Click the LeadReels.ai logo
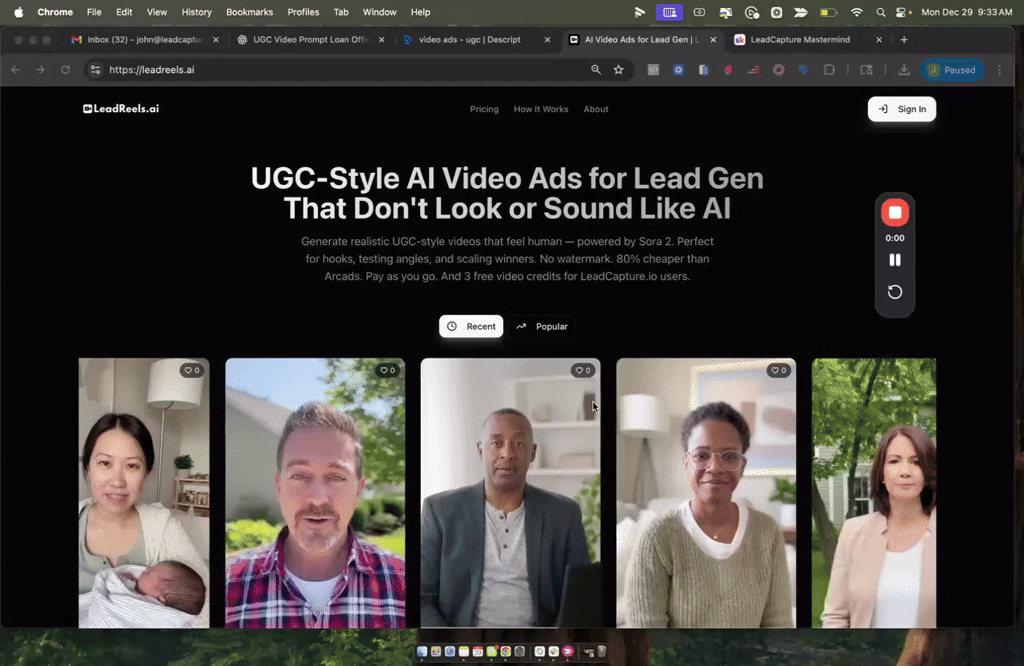The width and height of the screenshot is (1024, 666). click(x=121, y=109)
